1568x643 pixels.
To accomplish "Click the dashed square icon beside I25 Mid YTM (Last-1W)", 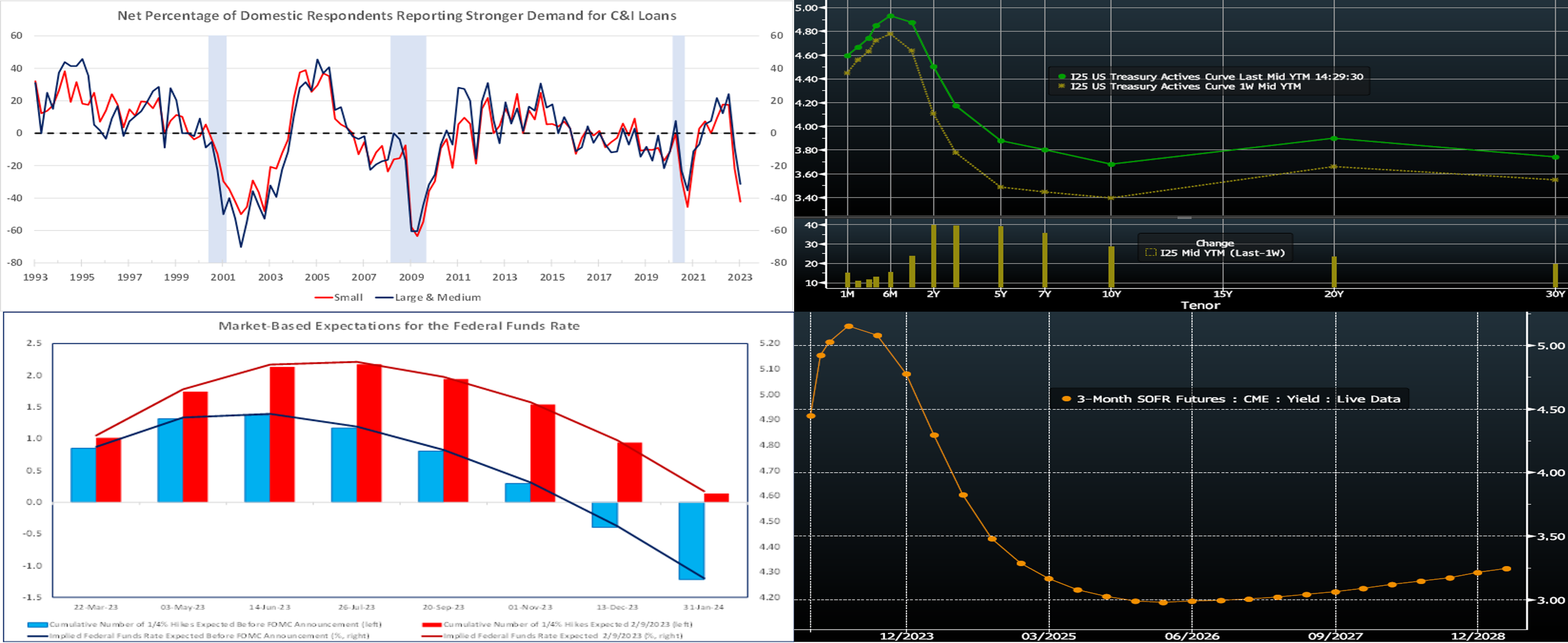I will tap(1150, 253).
